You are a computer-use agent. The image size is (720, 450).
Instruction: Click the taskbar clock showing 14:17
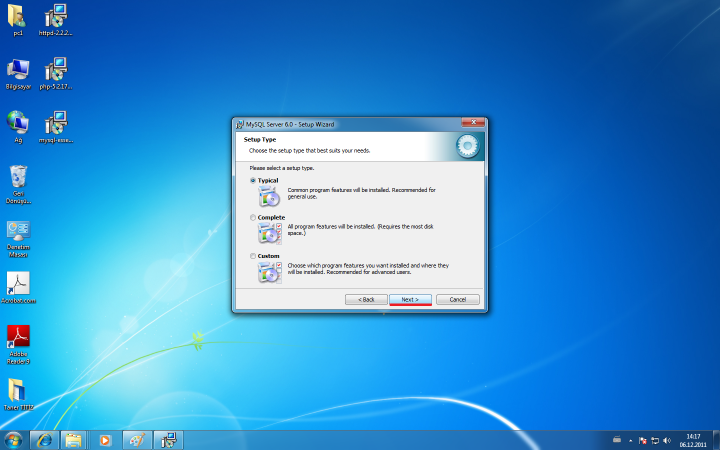pos(692,440)
